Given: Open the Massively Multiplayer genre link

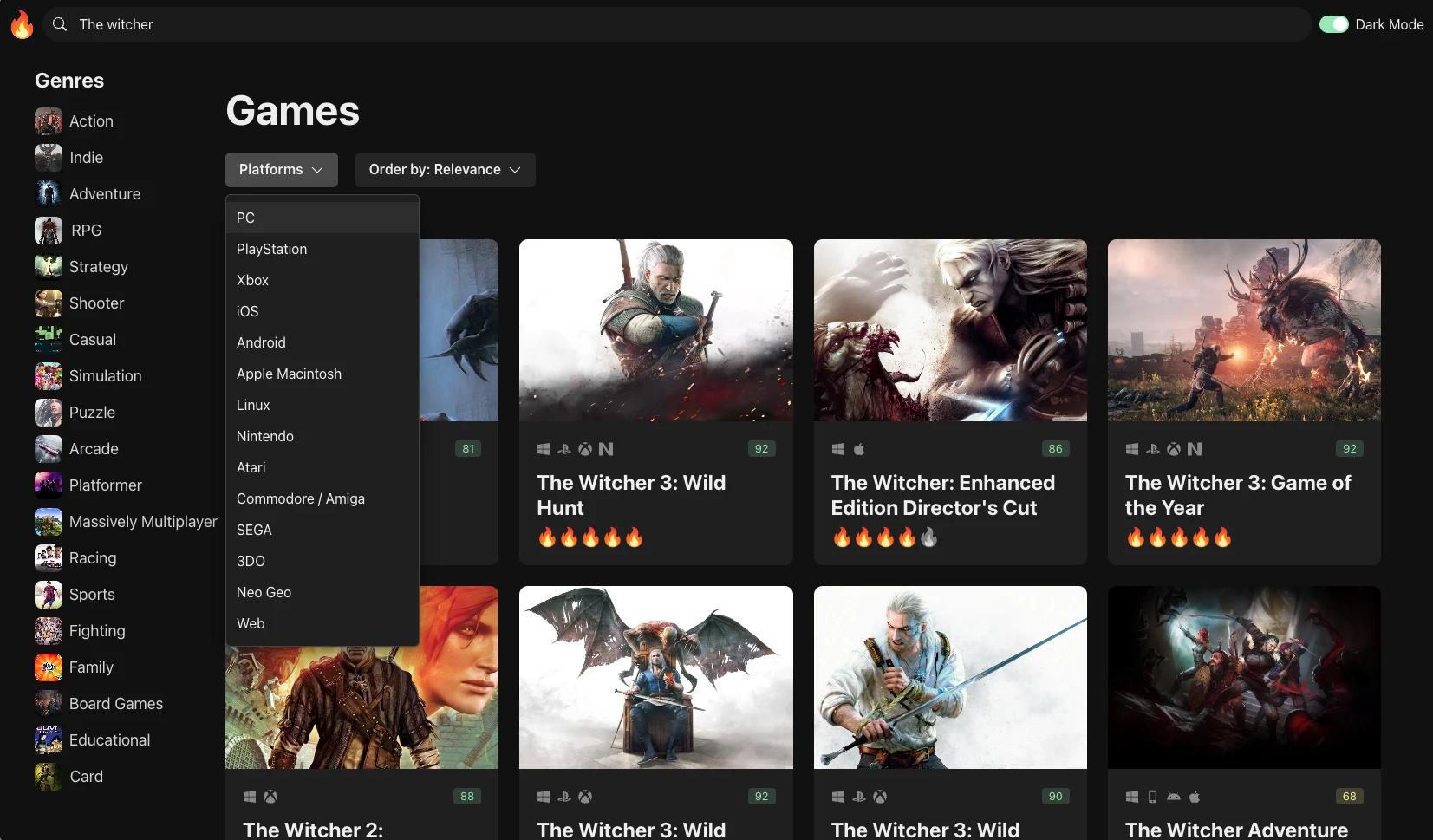Looking at the screenshot, I should point(143,522).
